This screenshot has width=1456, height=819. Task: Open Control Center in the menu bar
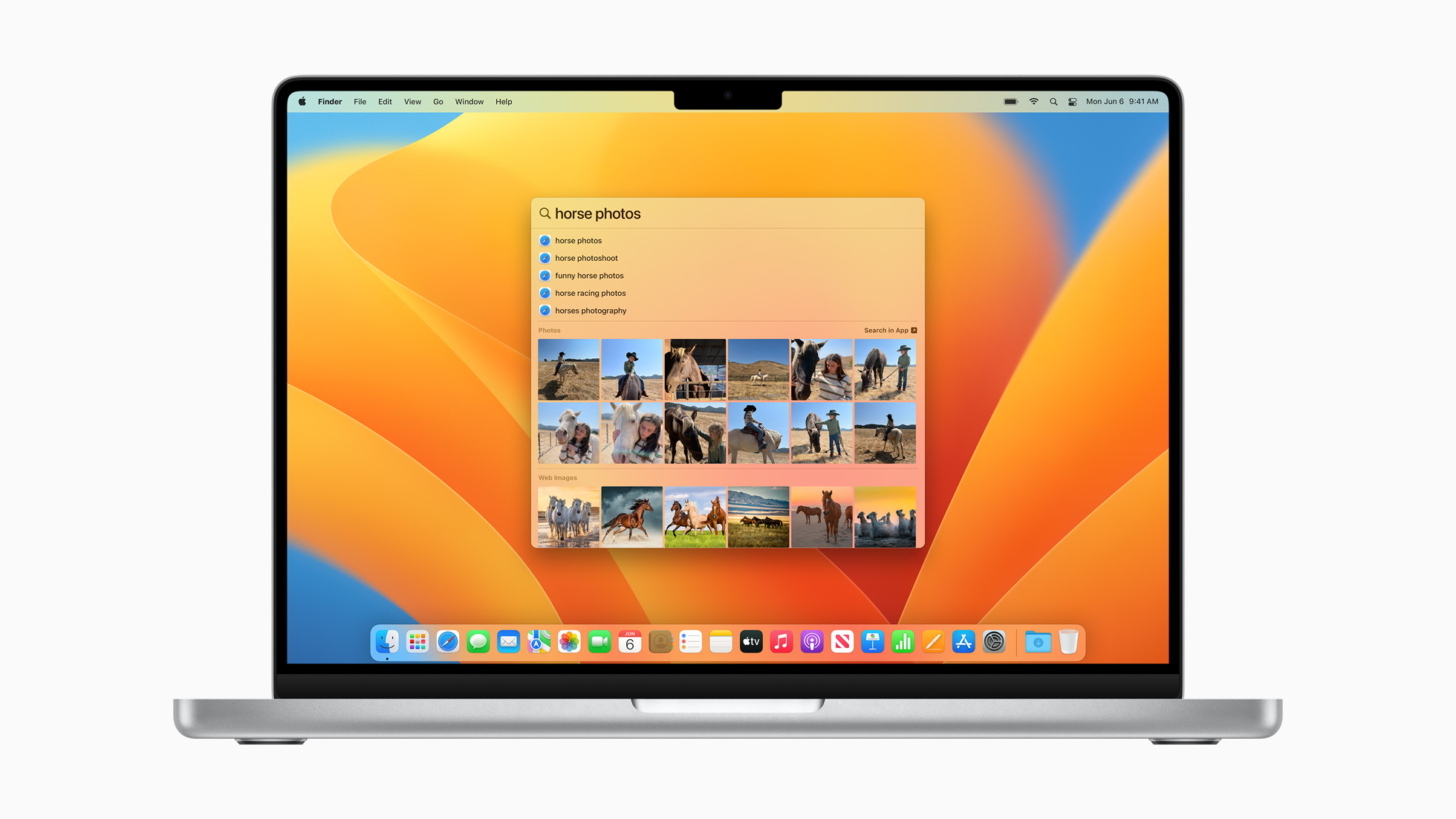(1072, 101)
